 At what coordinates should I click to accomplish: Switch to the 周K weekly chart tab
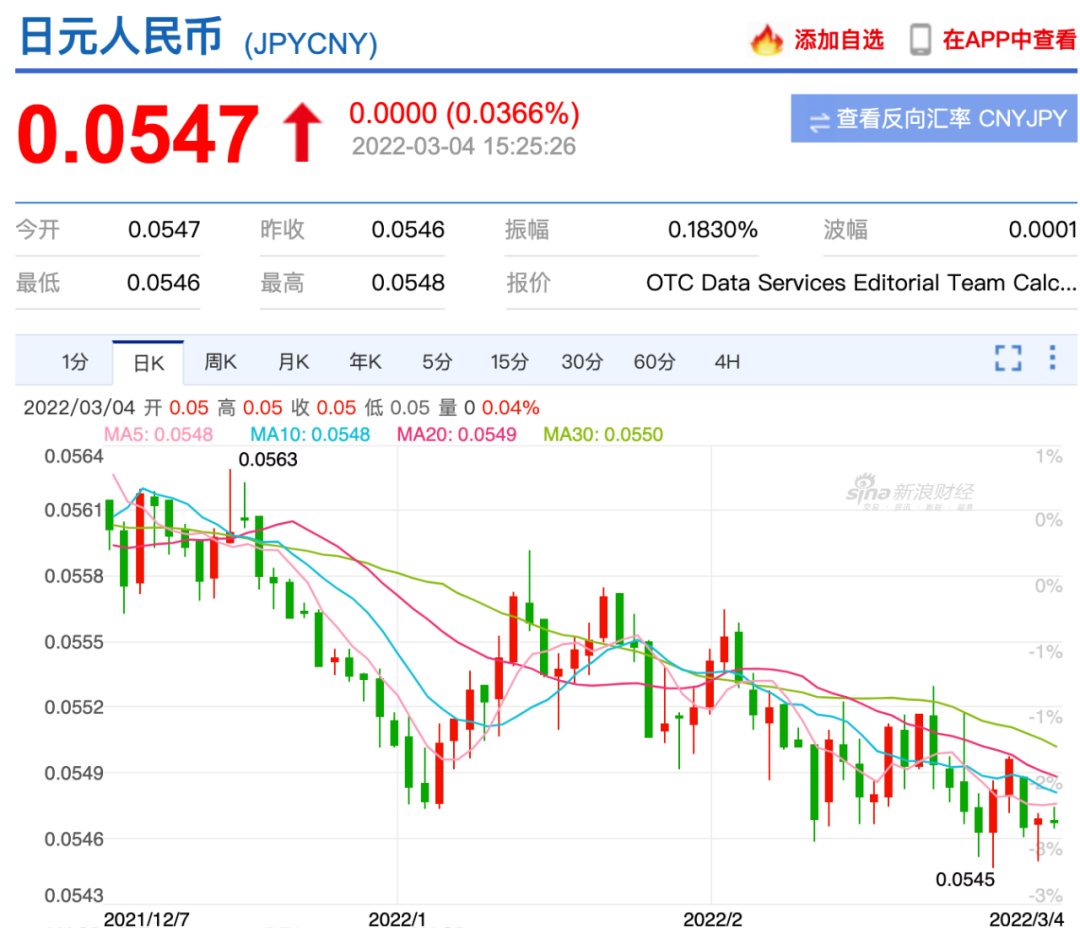coord(220,362)
